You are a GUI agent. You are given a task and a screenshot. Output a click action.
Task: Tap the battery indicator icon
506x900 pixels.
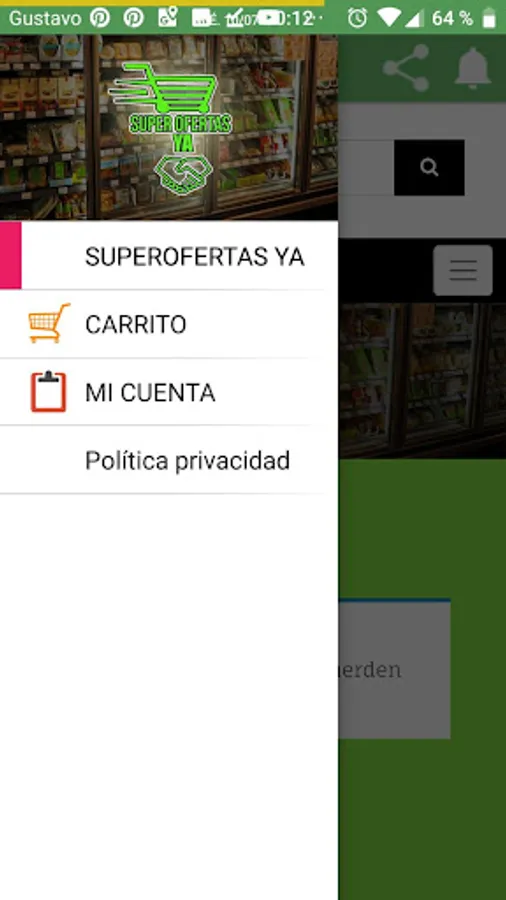click(x=489, y=18)
